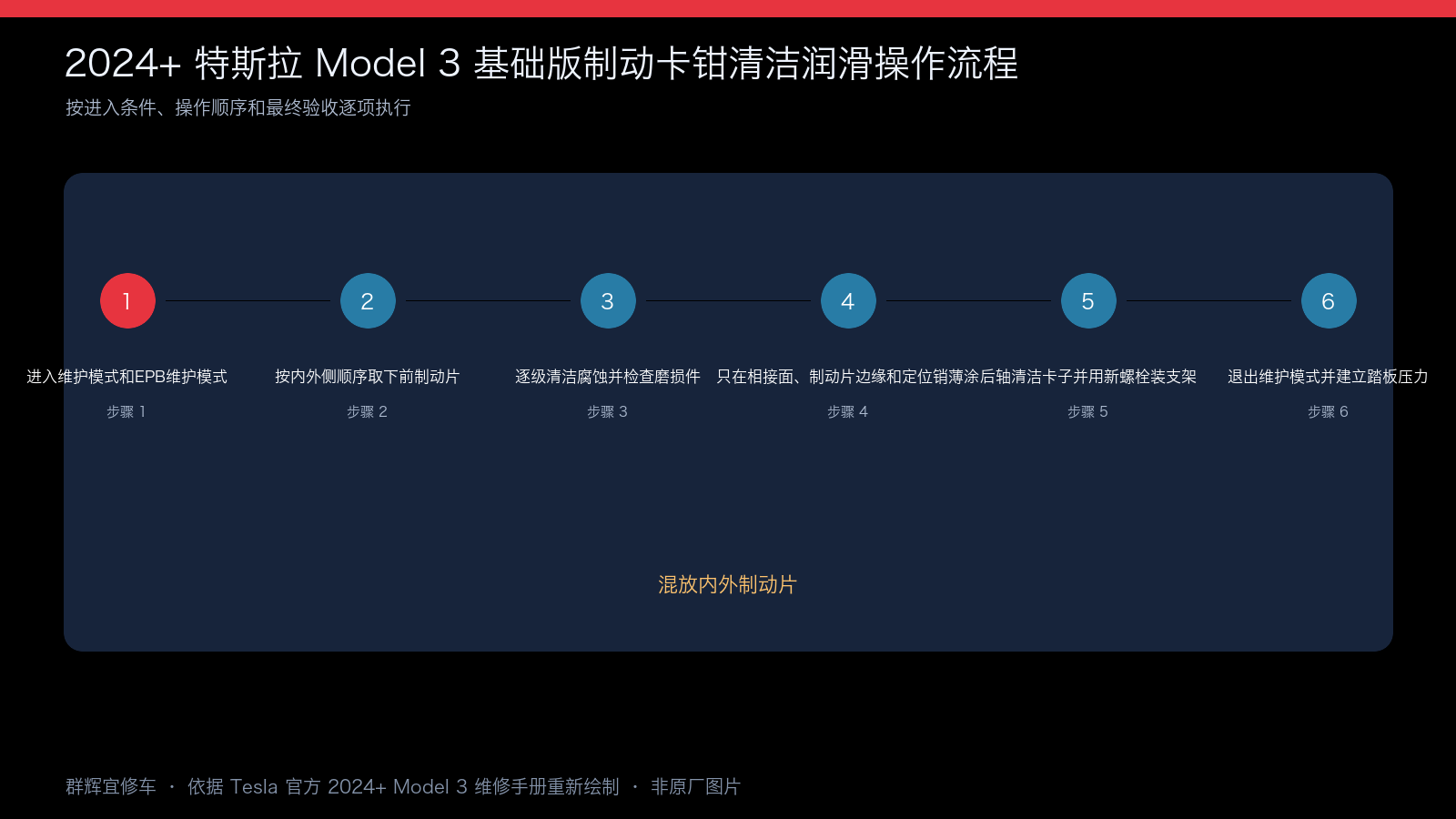This screenshot has height=819, width=1456.
Task: Click the text "退出维护模式并建立踏板压力"
Action: (1329, 377)
